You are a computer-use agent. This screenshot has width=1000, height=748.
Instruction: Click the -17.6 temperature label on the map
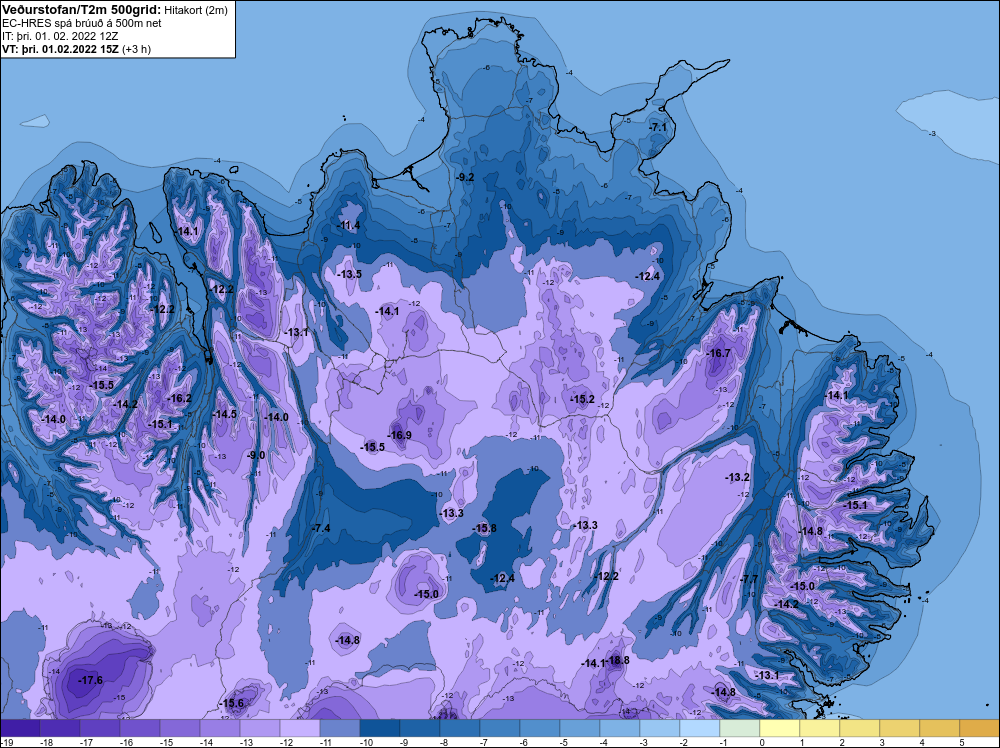91,680
